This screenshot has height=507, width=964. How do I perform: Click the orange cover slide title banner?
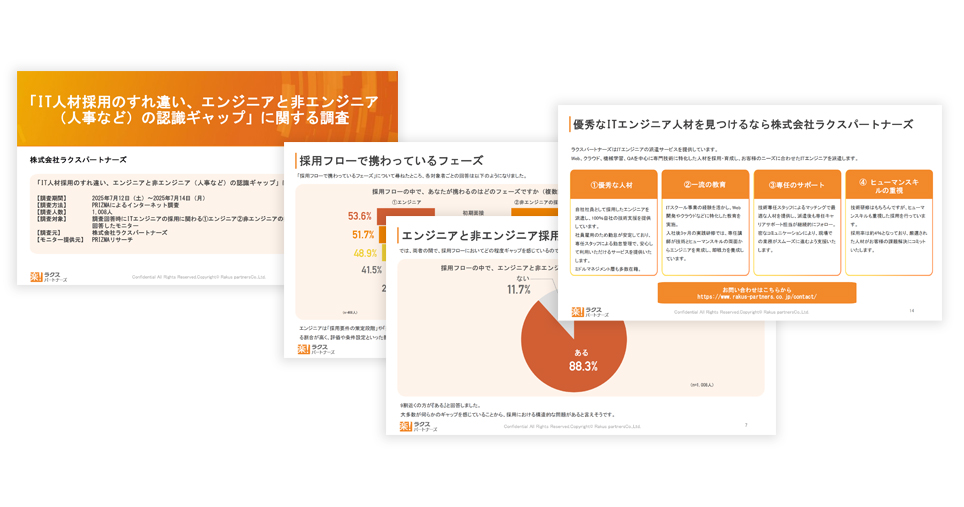coord(207,109)
